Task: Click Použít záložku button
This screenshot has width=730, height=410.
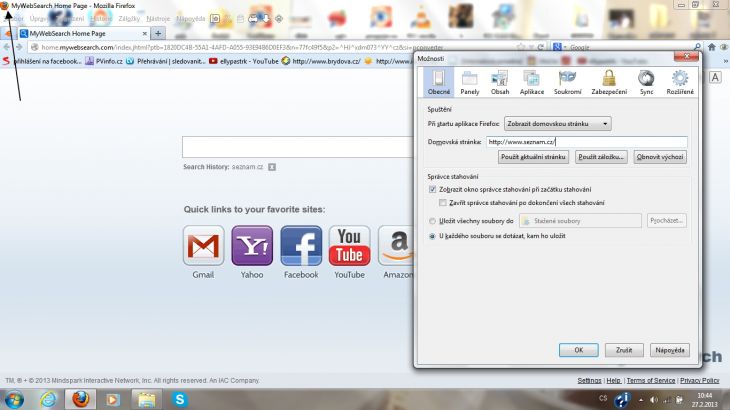Action: [x=601, y=157]
